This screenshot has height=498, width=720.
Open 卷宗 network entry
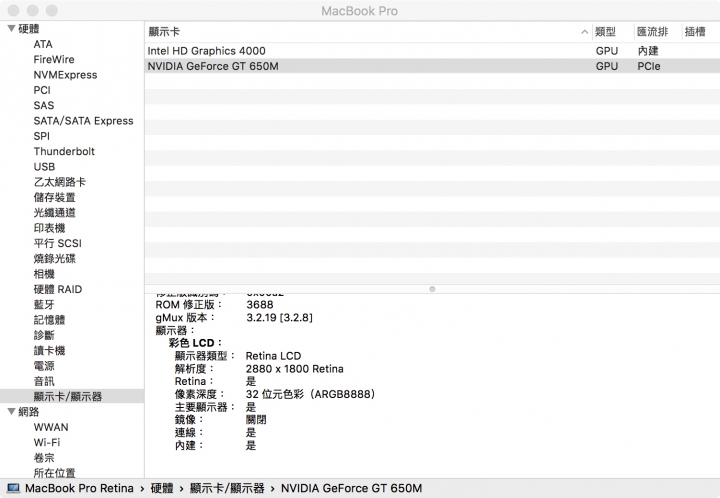pyautogui.click(x=44, y=458)
